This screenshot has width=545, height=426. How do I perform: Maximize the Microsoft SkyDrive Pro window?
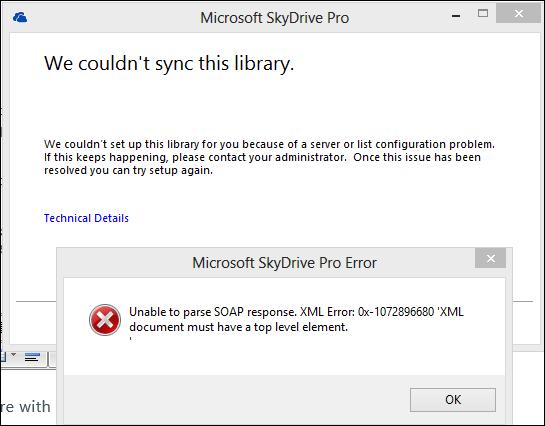pos(483,14)
